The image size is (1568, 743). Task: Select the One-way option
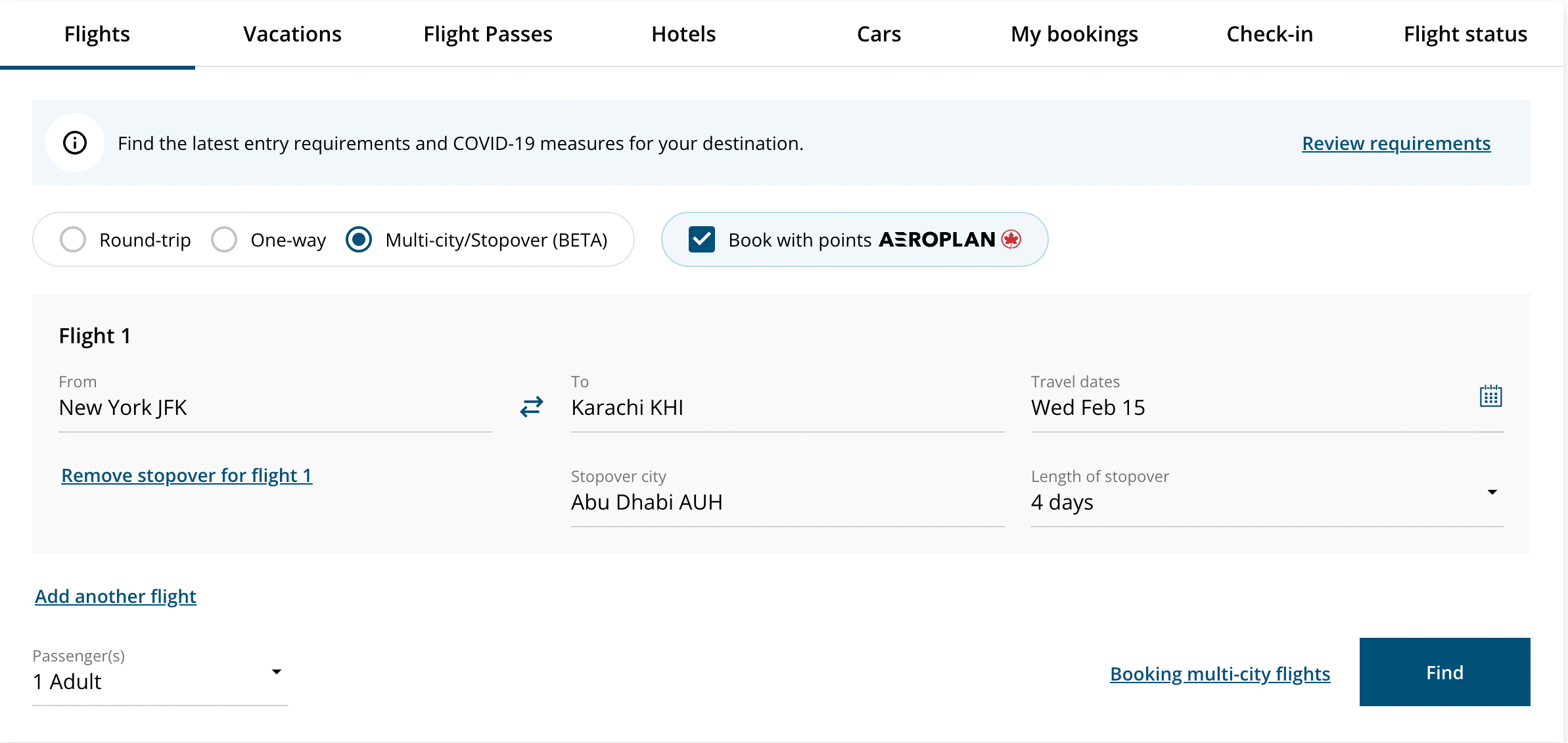224,239
